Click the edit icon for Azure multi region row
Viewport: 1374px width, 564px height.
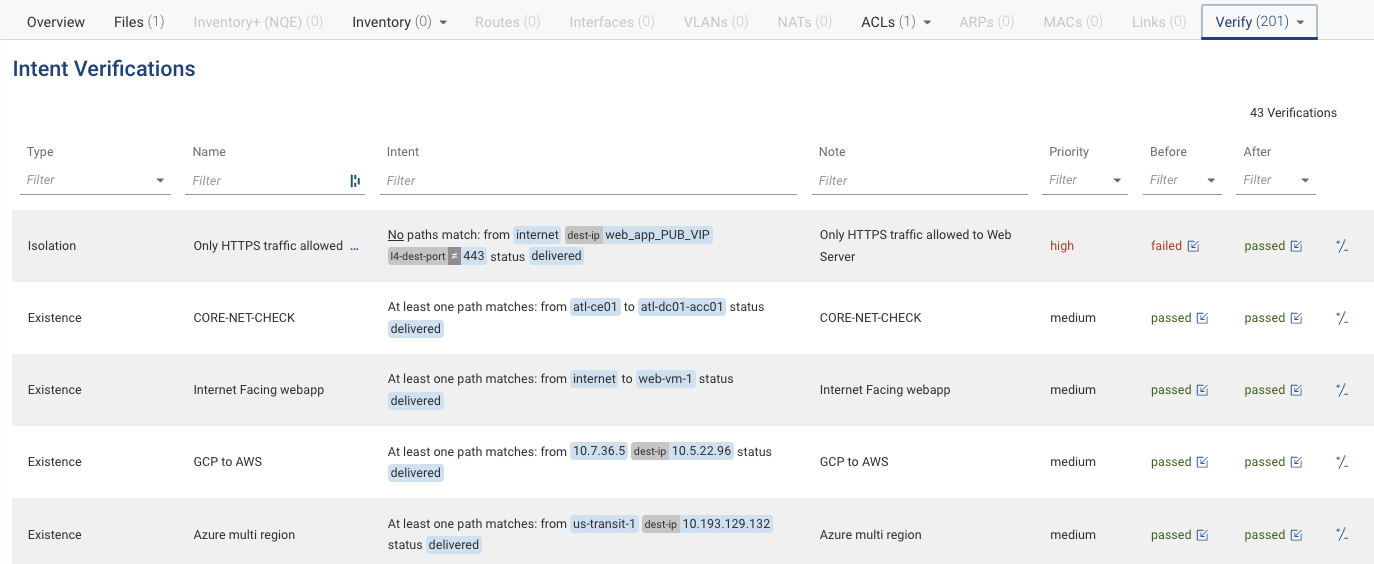coord(1342,535)
